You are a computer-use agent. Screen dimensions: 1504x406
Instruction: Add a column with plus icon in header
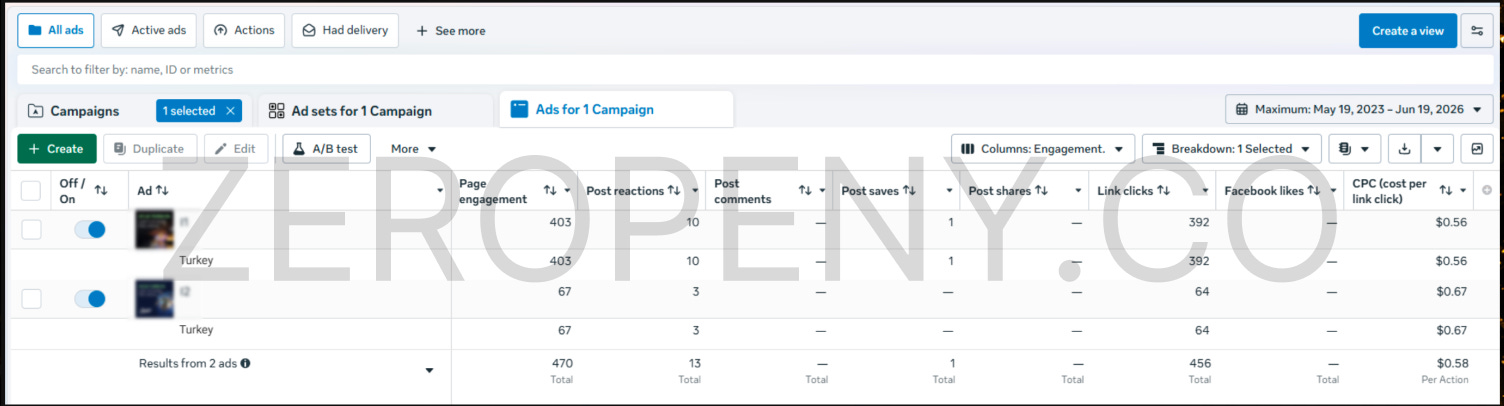[x=1486, y=190]
